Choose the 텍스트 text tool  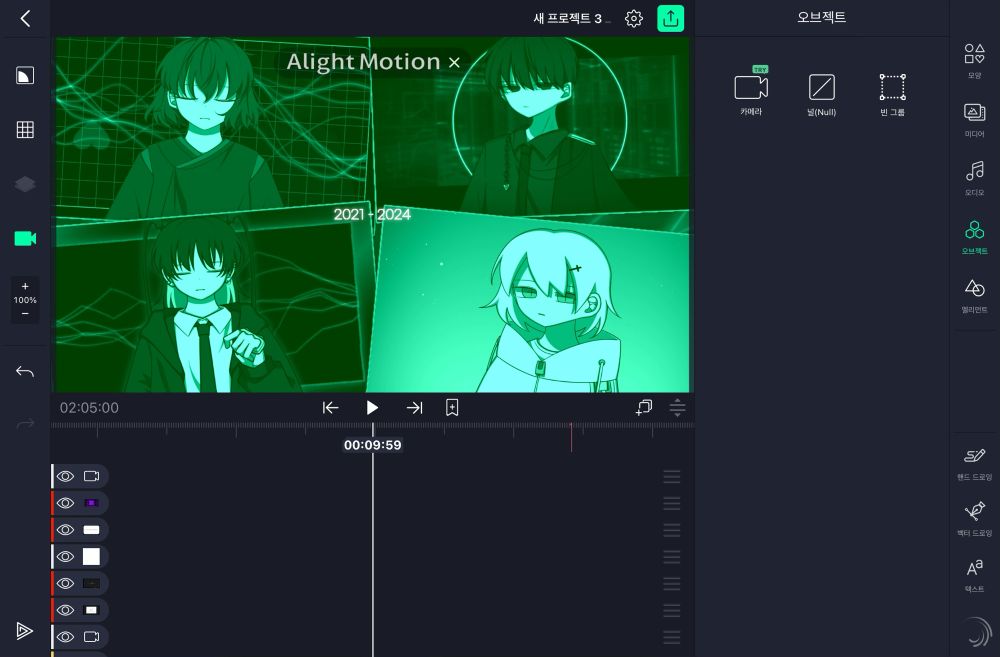click(974, 575)
